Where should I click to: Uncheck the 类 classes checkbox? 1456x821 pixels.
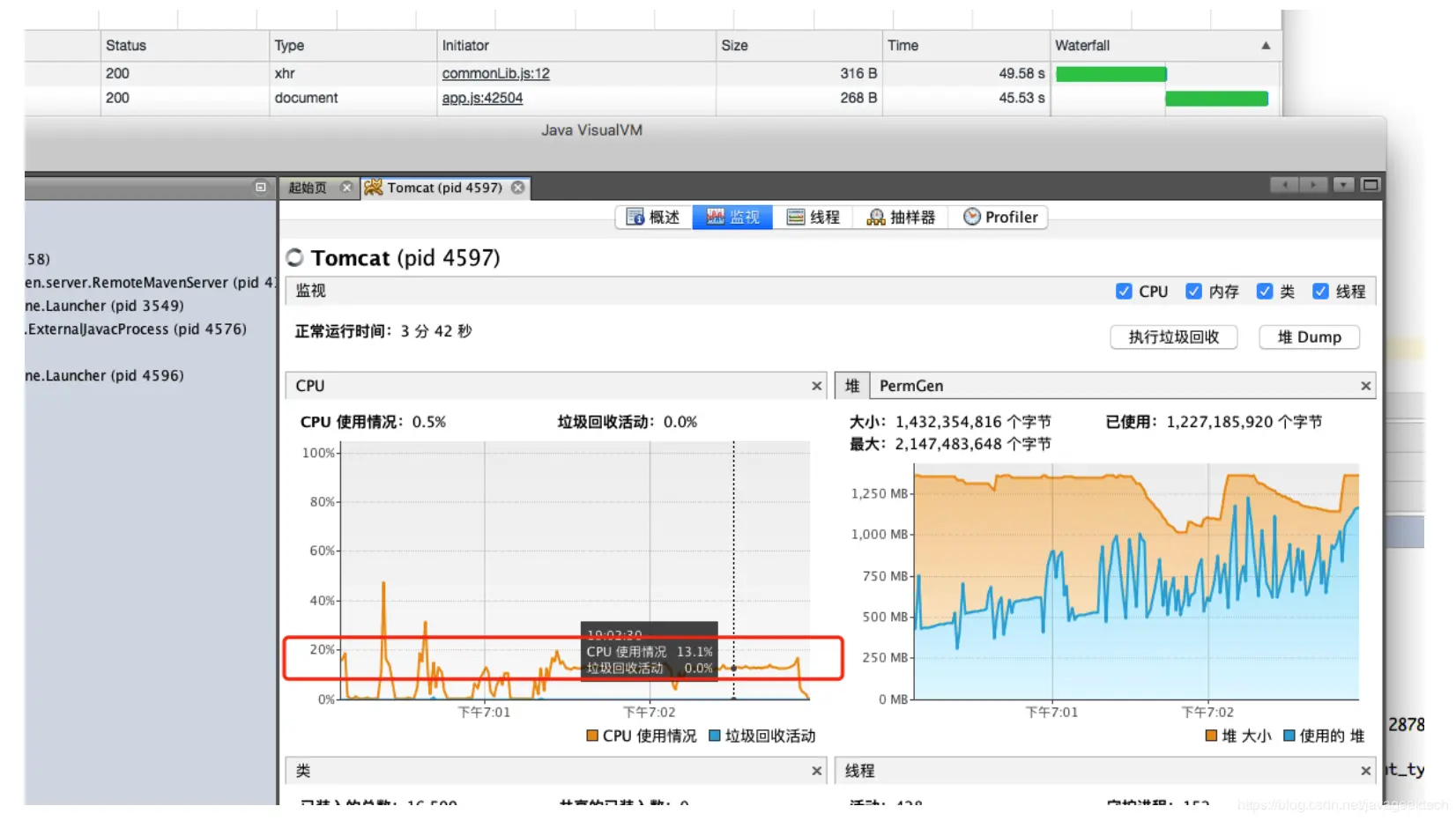tap(1265, 292)
